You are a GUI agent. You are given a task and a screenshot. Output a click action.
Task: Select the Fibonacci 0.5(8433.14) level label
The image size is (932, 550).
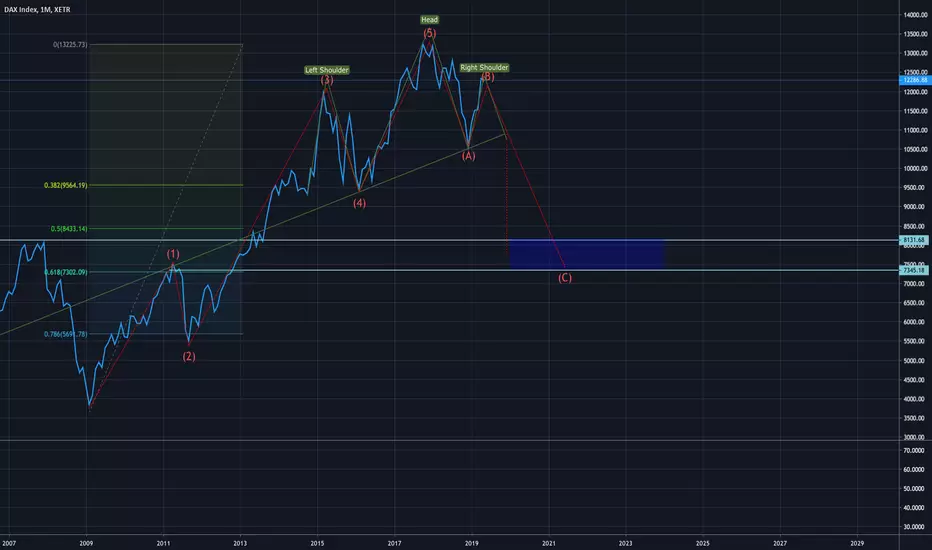point(69,229)
